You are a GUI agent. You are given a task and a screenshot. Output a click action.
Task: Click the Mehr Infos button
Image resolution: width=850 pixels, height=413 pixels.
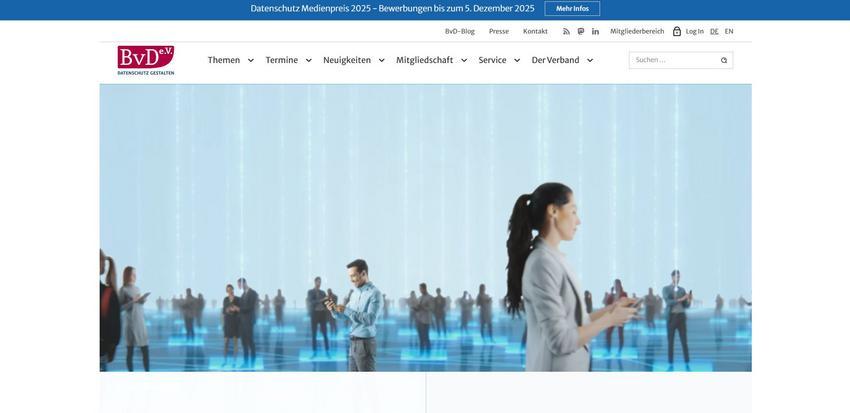click(x=572, y=9)
